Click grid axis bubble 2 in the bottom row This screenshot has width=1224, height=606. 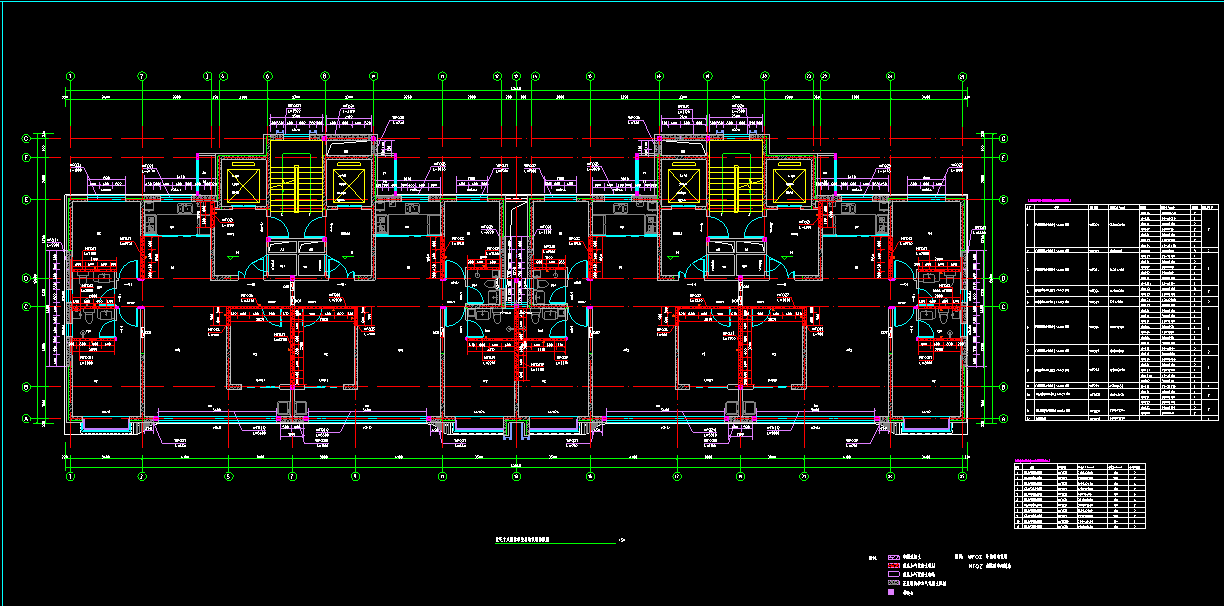[143, 477]
